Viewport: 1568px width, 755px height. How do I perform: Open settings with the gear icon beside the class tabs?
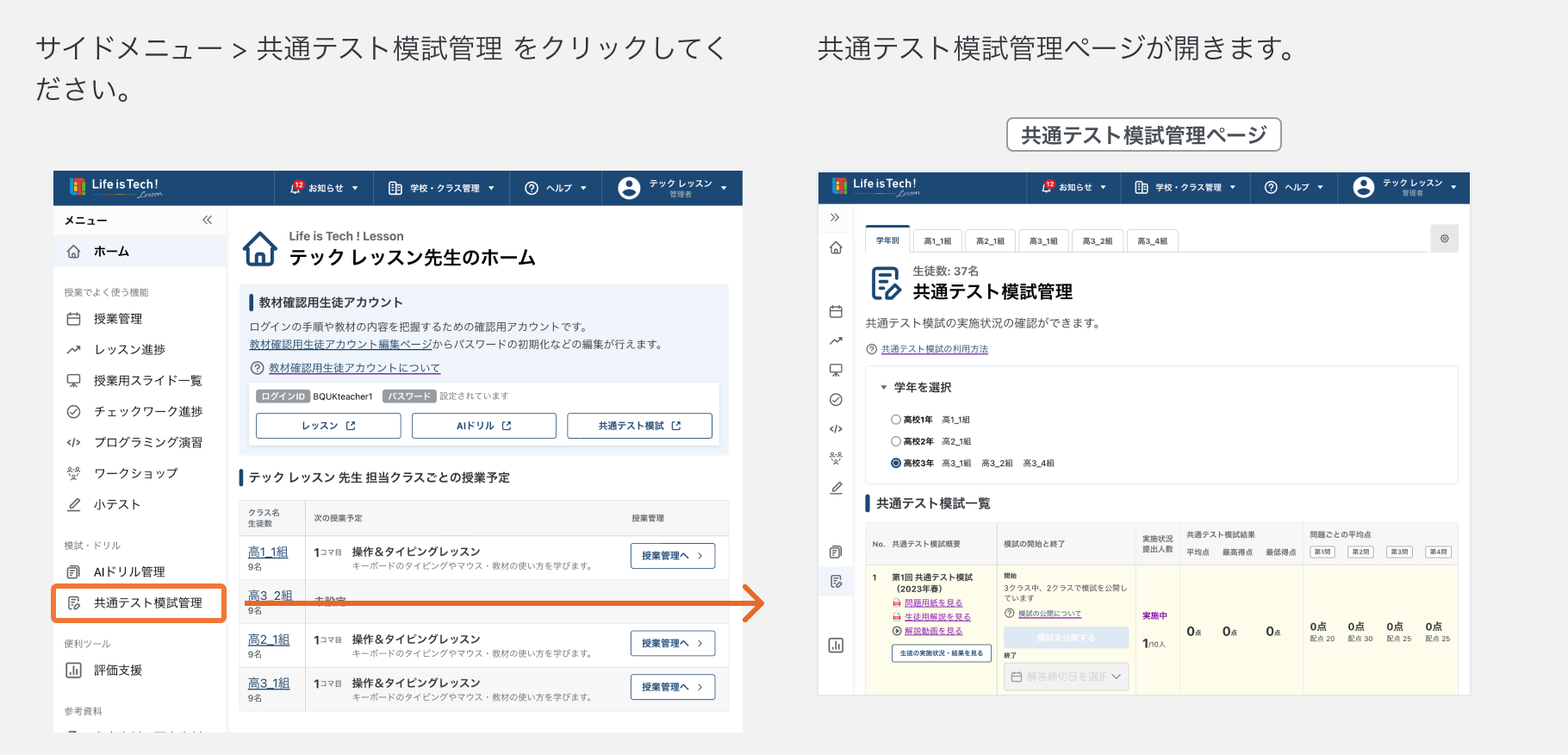pos(1445,239)
